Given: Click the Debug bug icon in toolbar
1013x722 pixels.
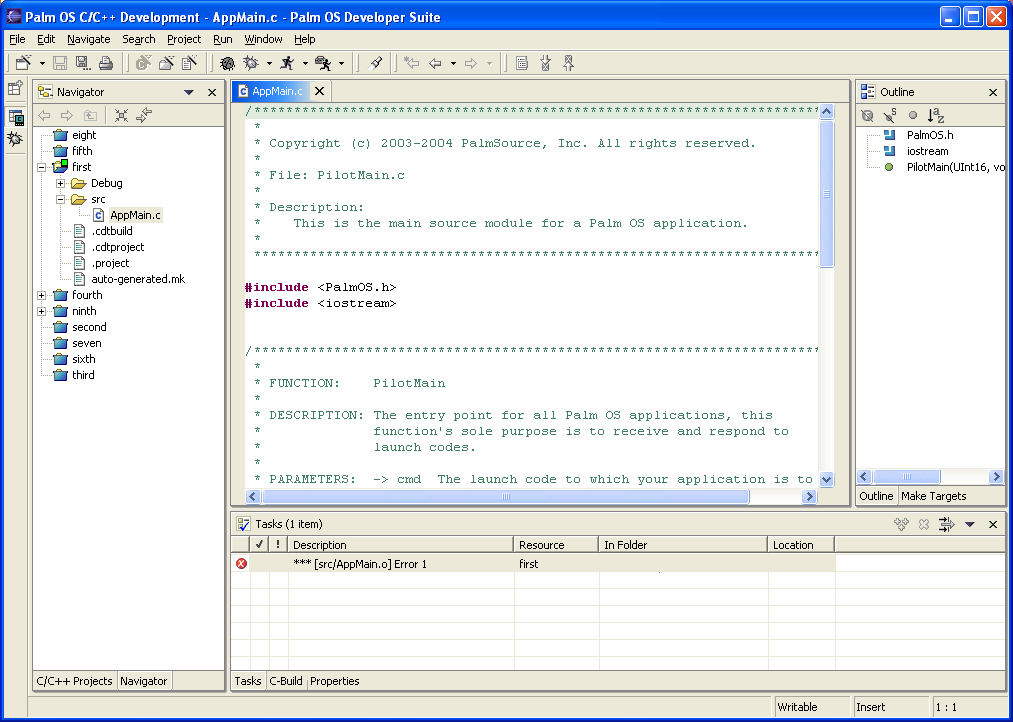Looking at the screenshot, I should point(250,63).
